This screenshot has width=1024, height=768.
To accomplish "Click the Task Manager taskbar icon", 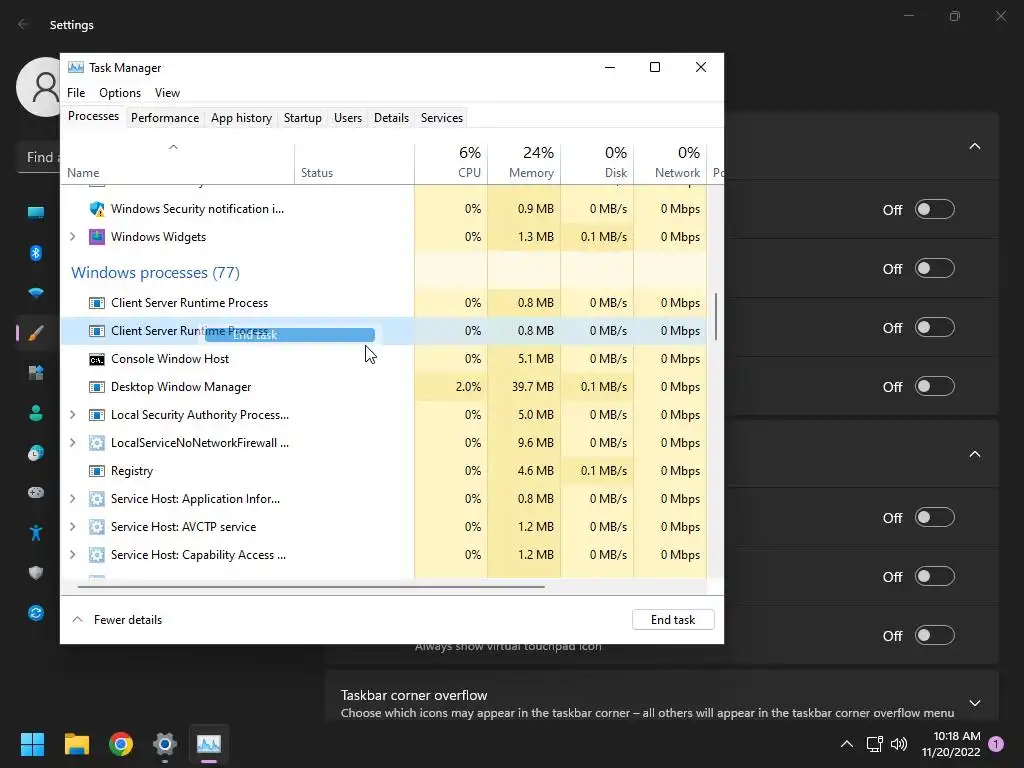I will coord(209,744).
